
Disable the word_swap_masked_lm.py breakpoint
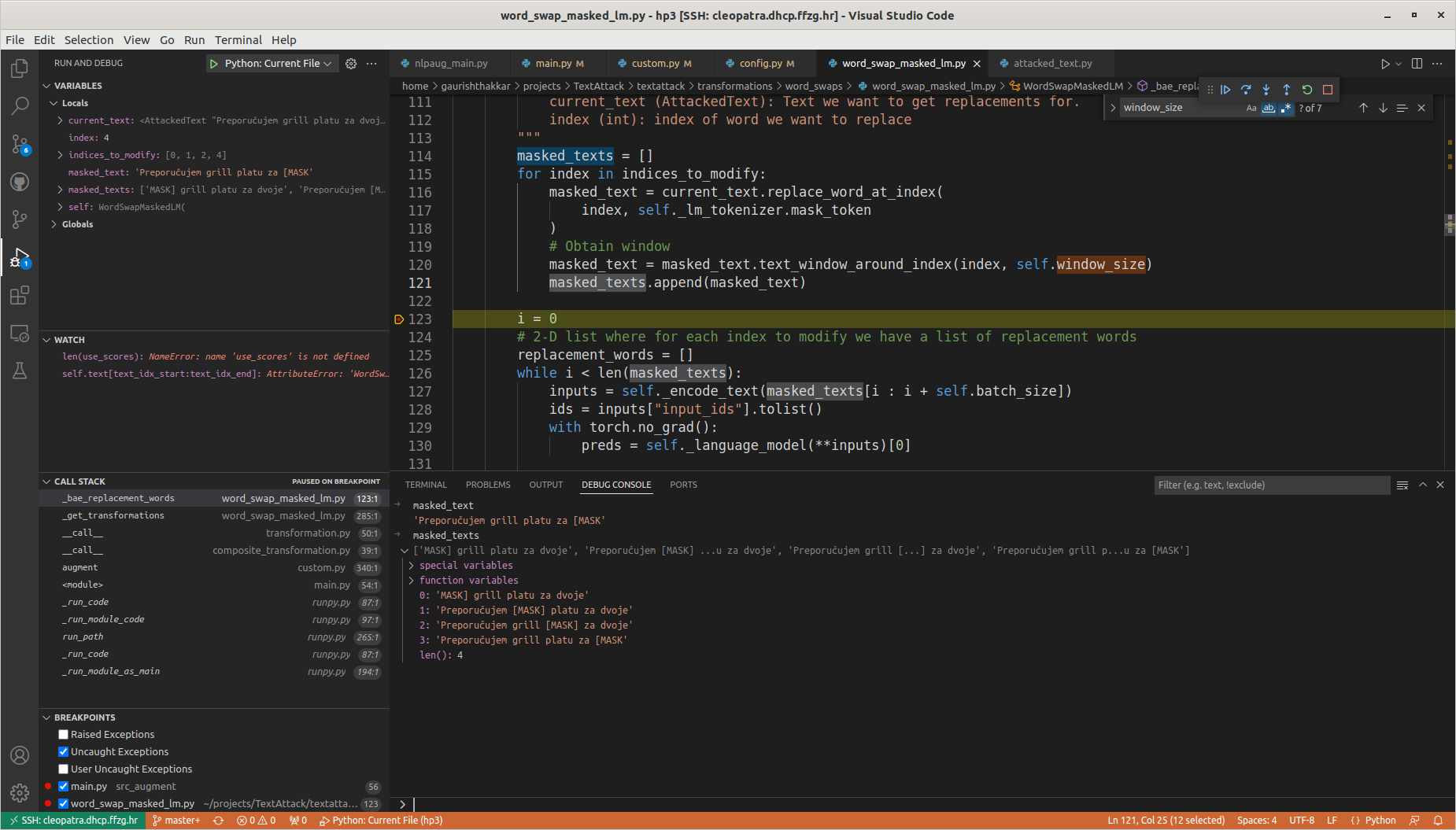(x=63, y=803)
